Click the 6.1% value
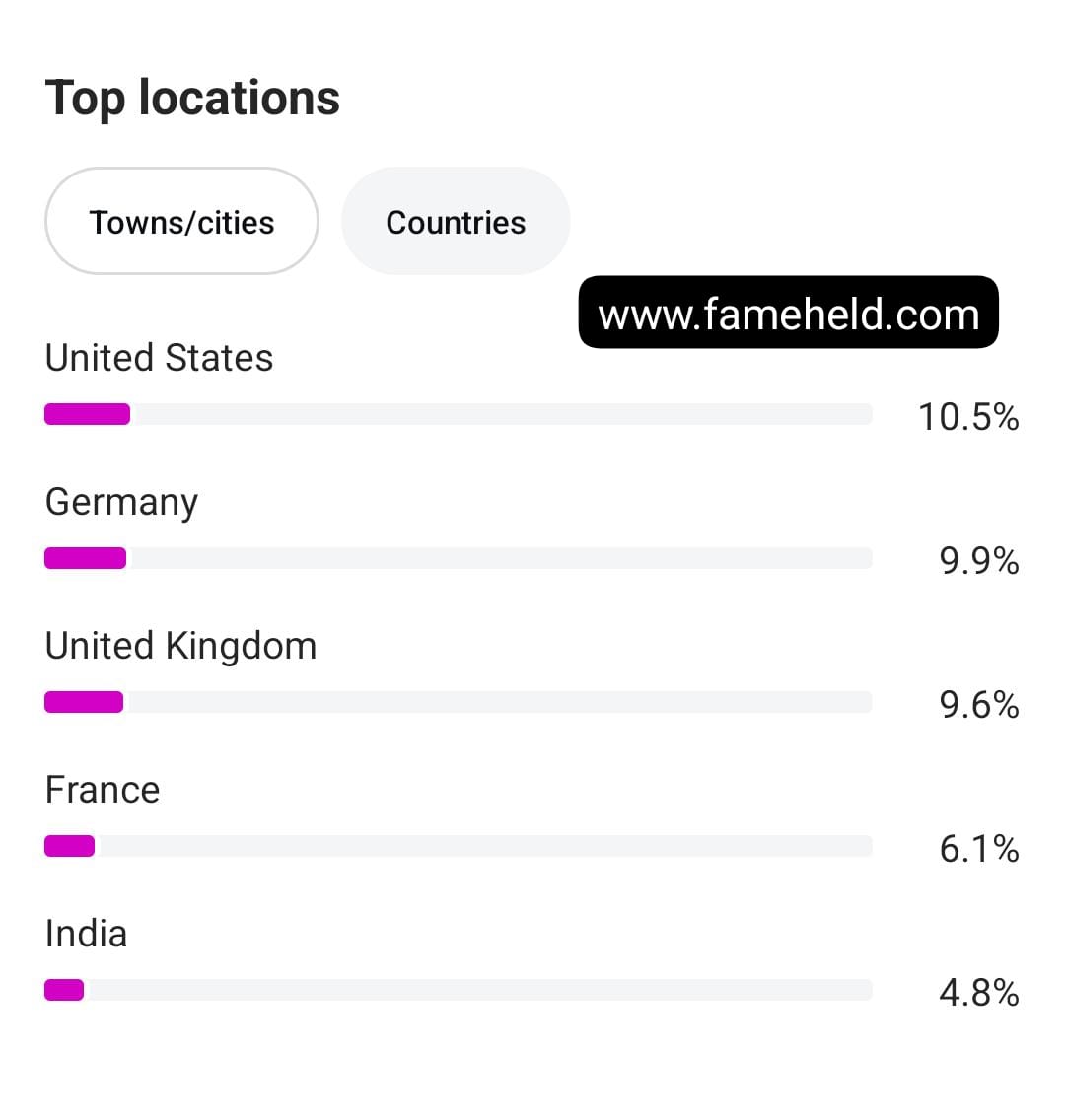 [978, 849]
